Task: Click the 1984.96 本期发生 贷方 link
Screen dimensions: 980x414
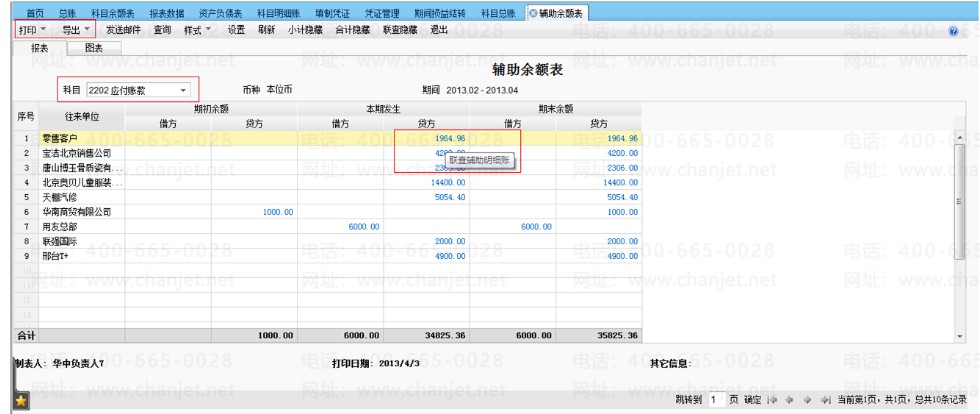Action: 449,138
